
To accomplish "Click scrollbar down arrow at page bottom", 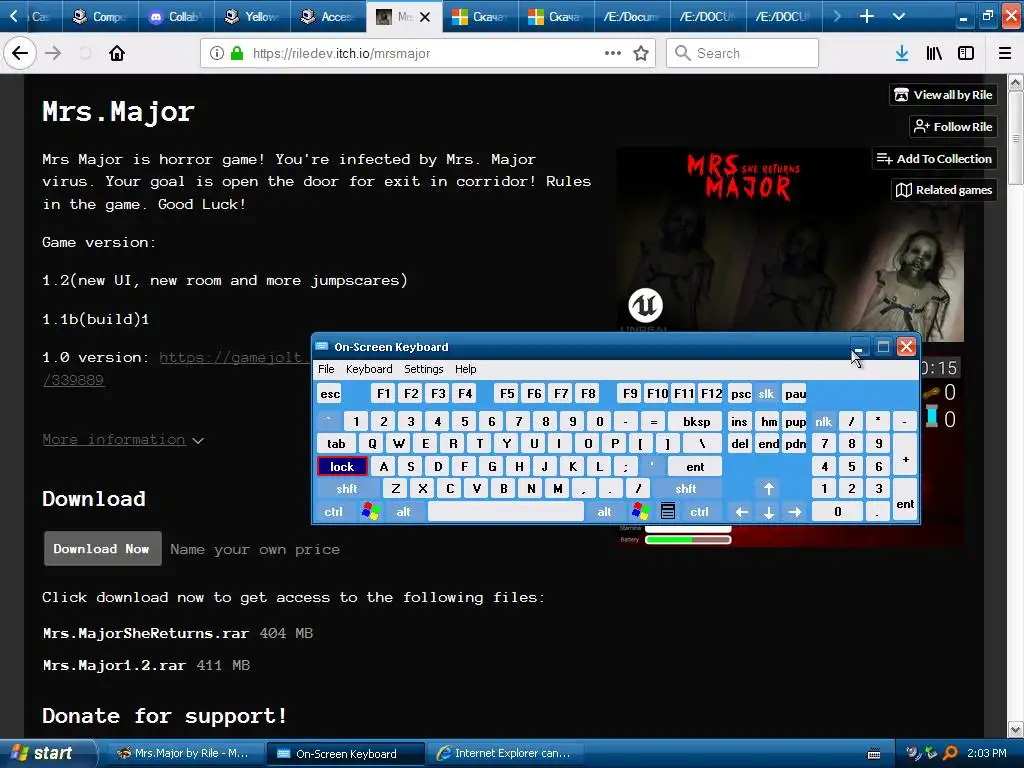I will 1016,729.
